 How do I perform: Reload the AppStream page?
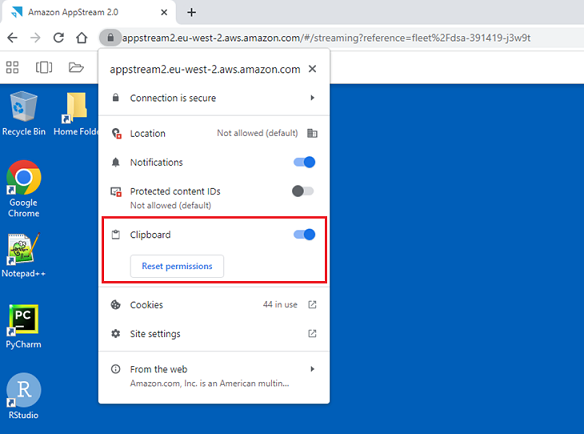point(58,38)
